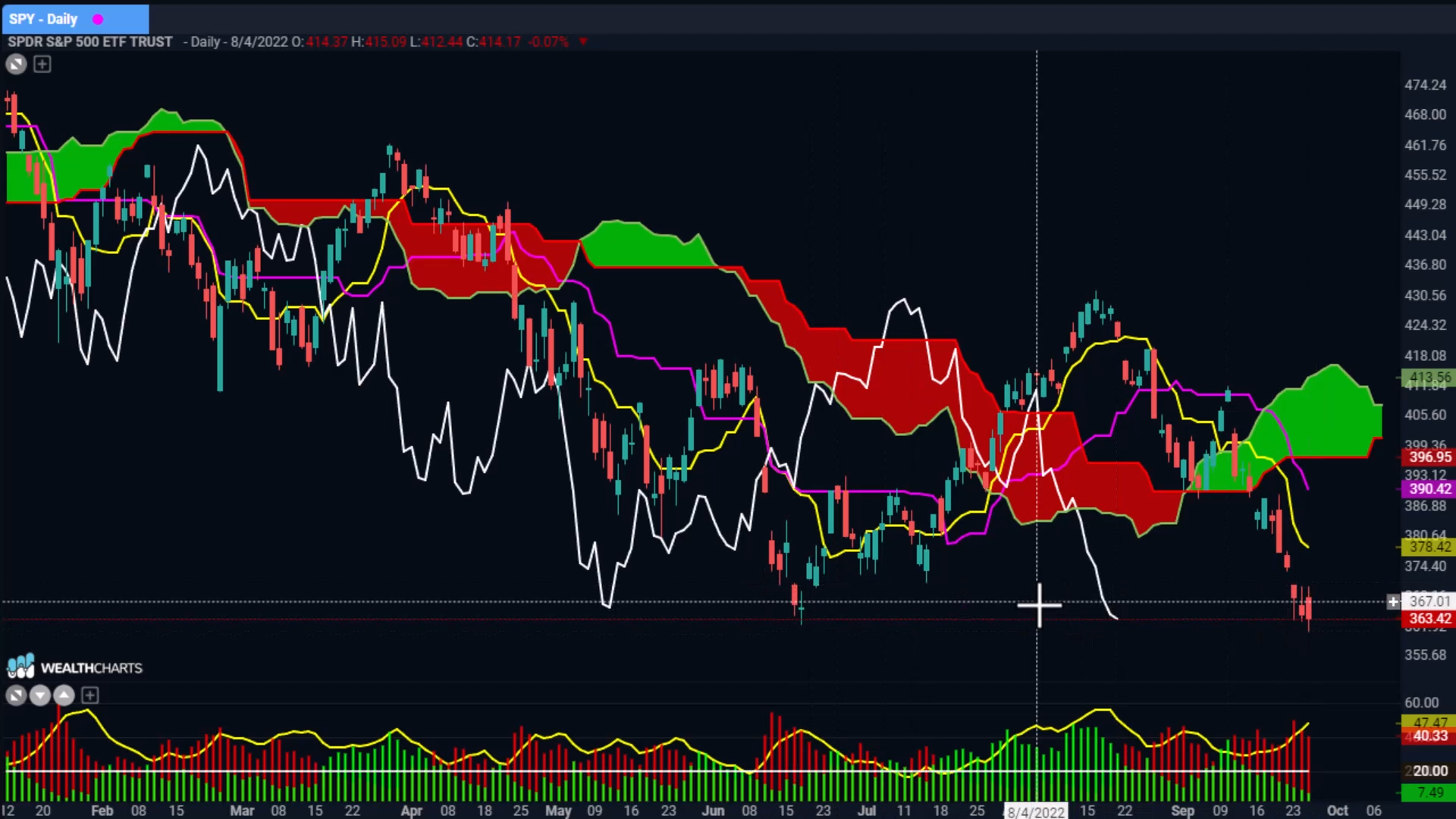Click the 474.24 price axis value

pyautogui.click(x=1426, y=85)
